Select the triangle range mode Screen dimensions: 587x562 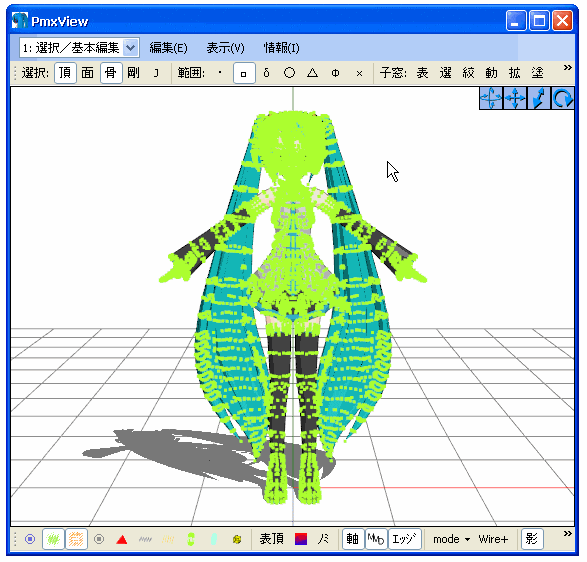[x=313, y=73]
